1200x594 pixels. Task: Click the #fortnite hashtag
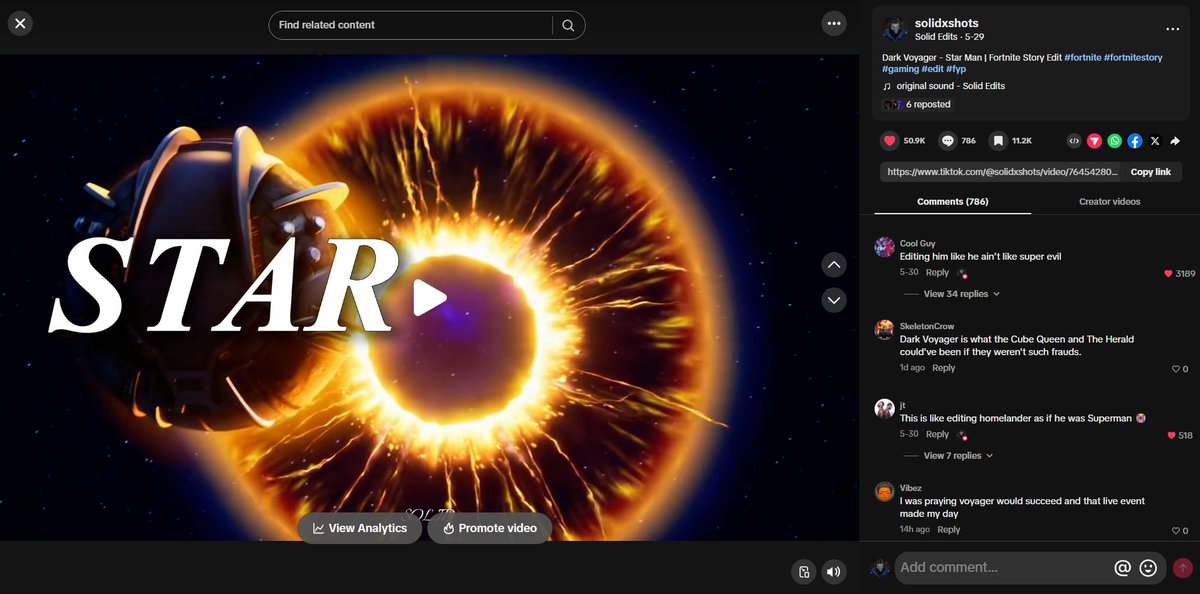pos(1082,58)
